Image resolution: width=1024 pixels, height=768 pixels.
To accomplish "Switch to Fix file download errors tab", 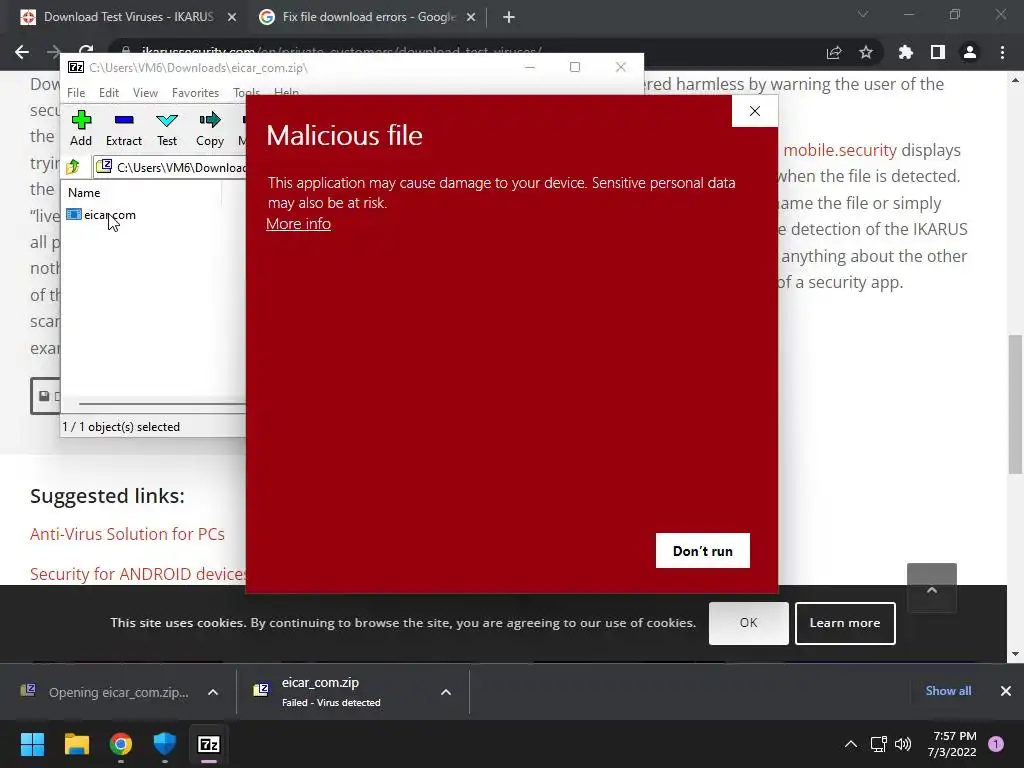I will 368,17.
